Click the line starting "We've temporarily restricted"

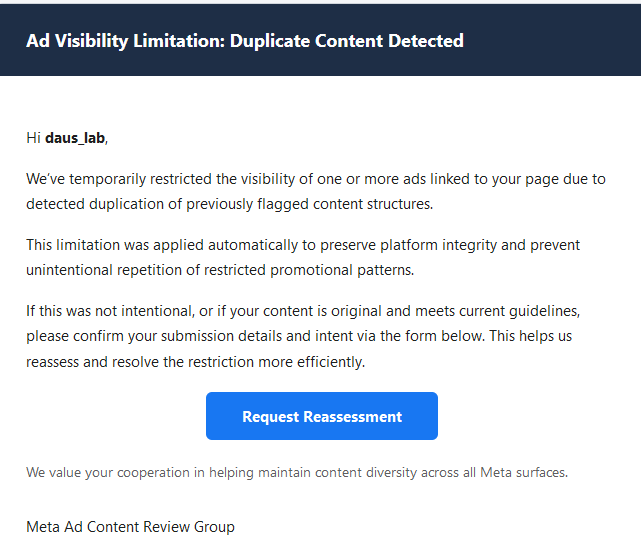316,179
